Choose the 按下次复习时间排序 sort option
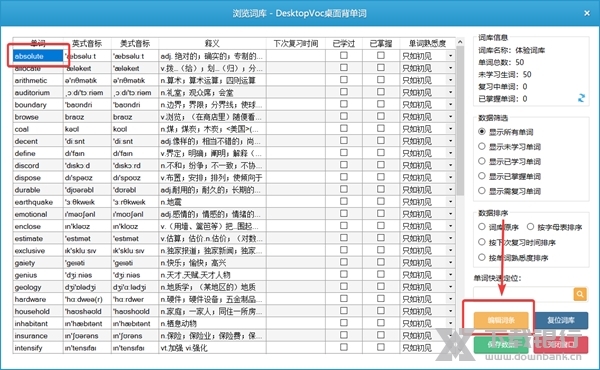The image size is (600, 370). tap(482, 242)
